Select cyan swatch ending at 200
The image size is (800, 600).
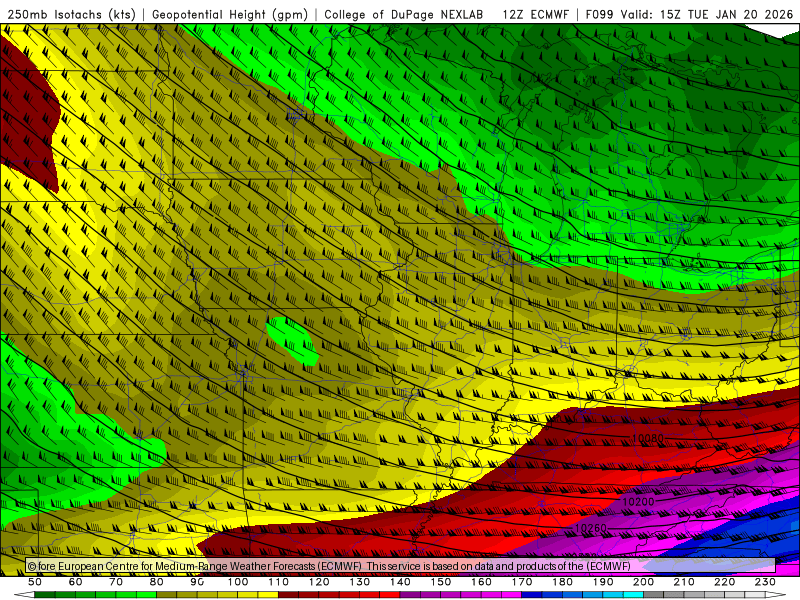[633, 595]
